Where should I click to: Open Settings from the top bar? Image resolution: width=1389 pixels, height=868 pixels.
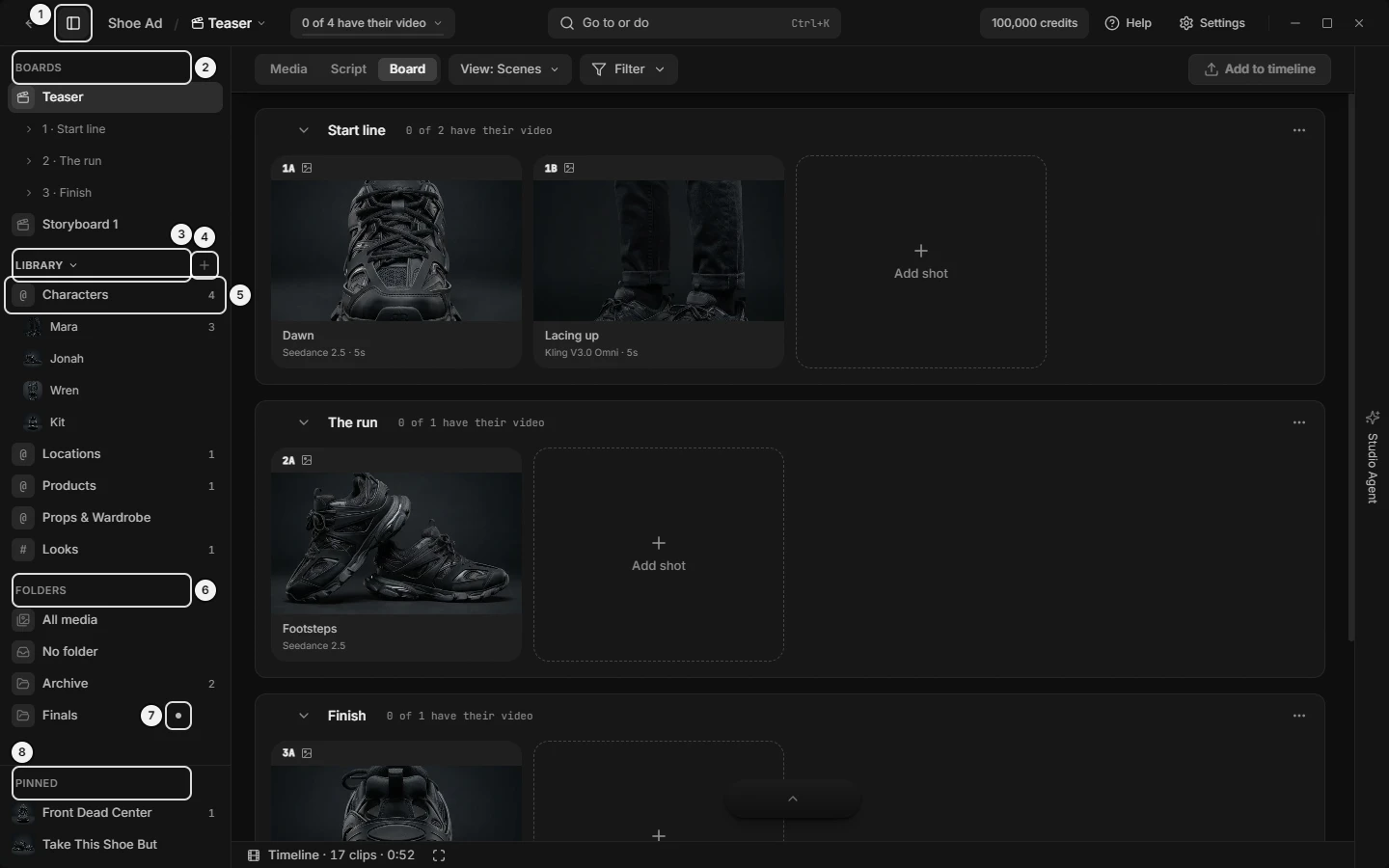click(x=1212, y=23)
